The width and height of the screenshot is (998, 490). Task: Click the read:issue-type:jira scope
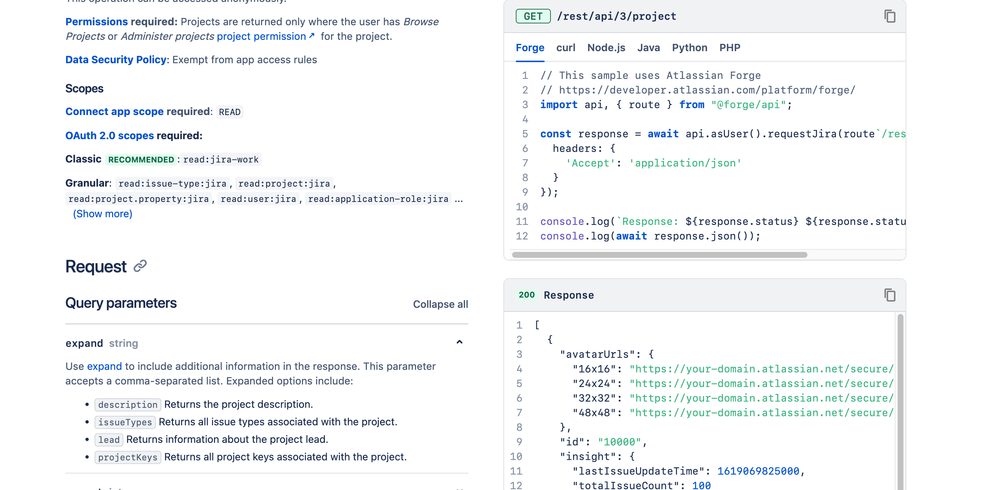[x=172, y=184]
